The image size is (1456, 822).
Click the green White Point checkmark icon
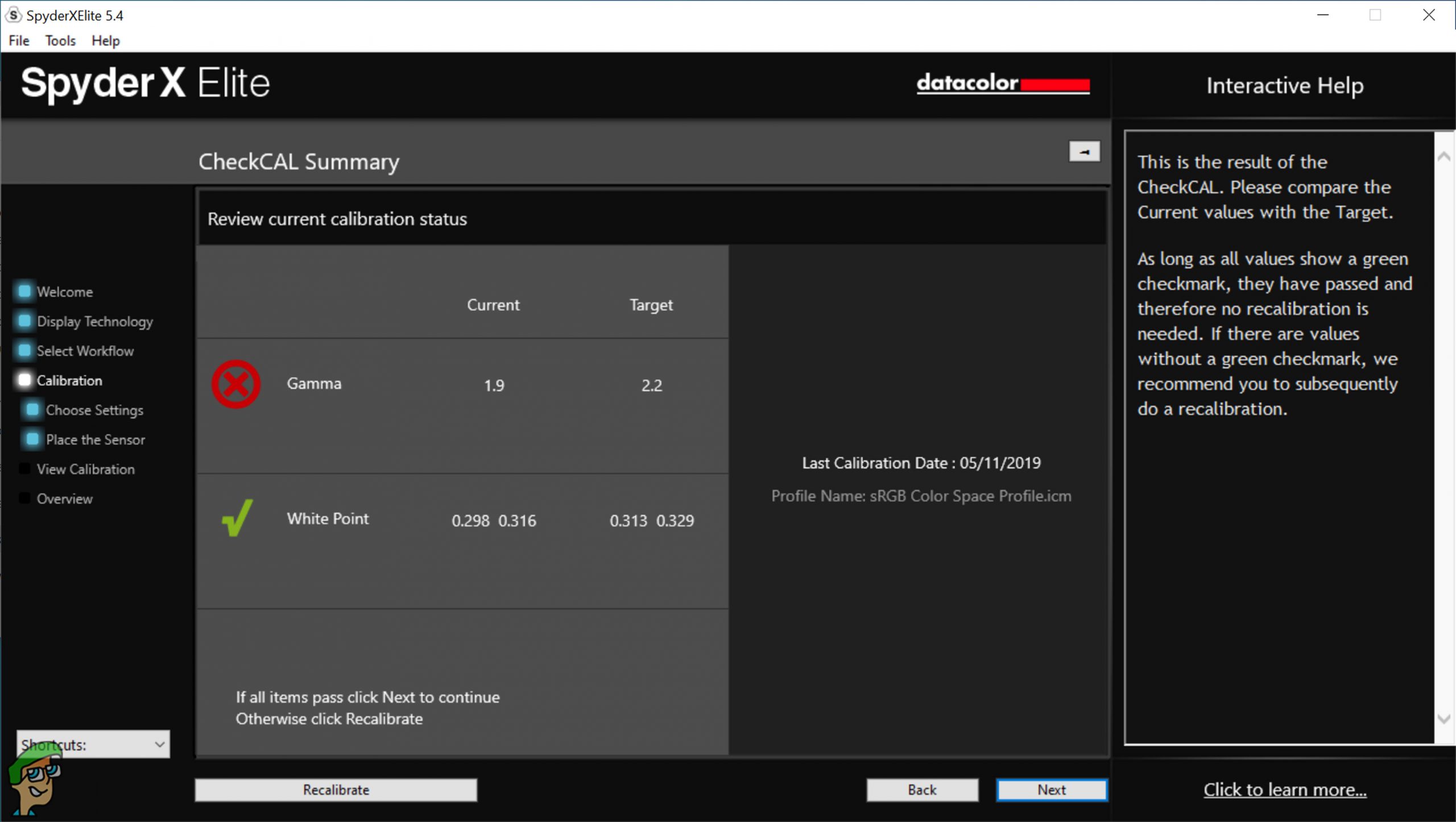pos(237,518)
